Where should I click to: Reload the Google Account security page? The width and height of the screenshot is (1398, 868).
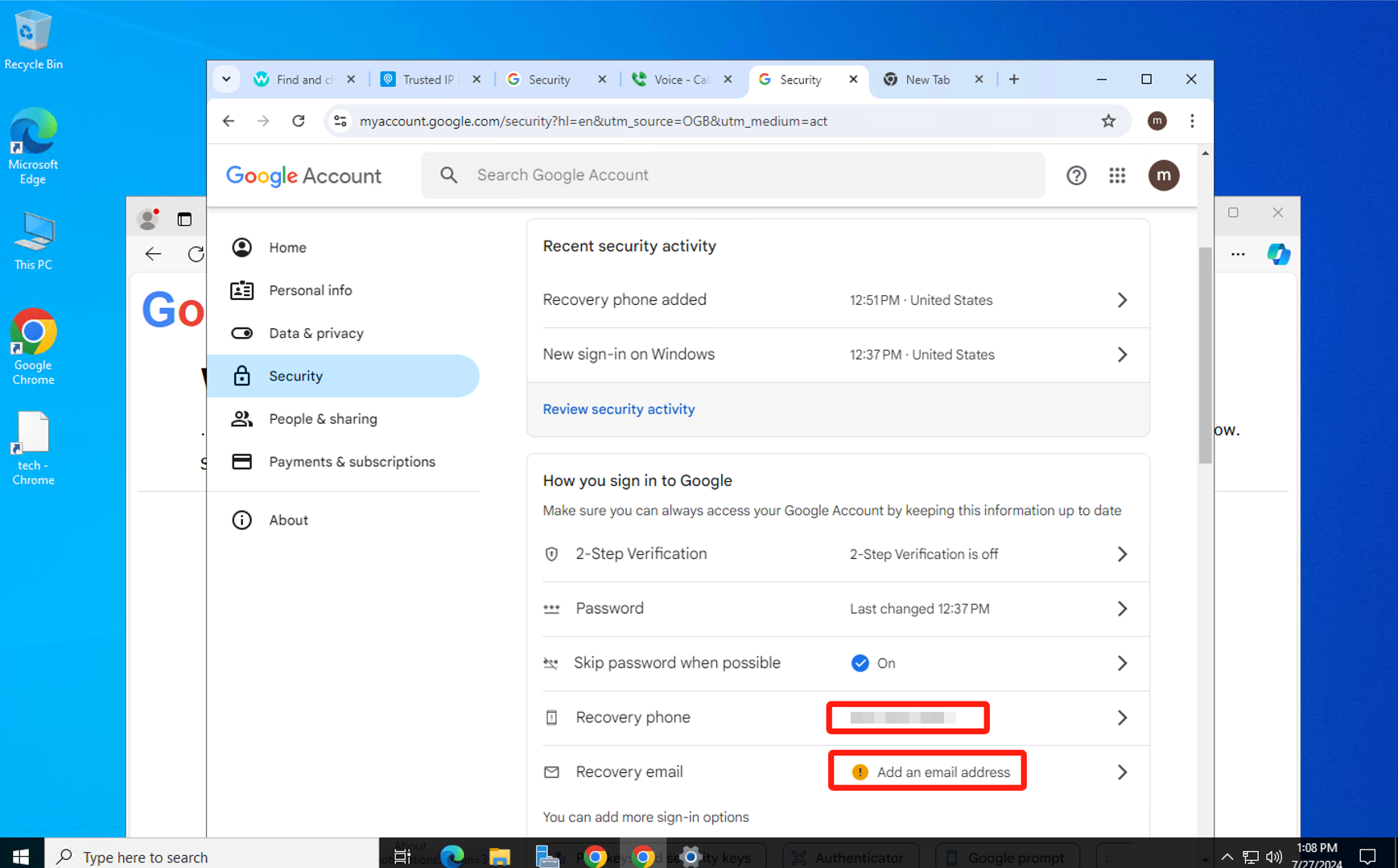(x=299, y=121)
